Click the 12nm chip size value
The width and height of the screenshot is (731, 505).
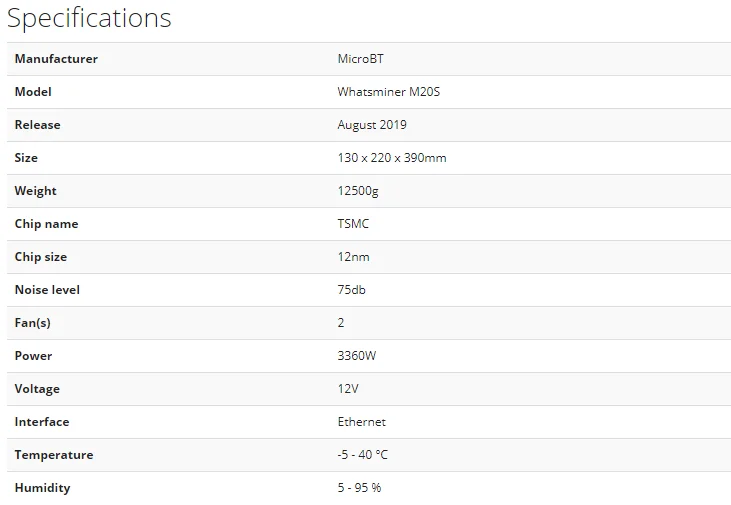click(353, 257)
